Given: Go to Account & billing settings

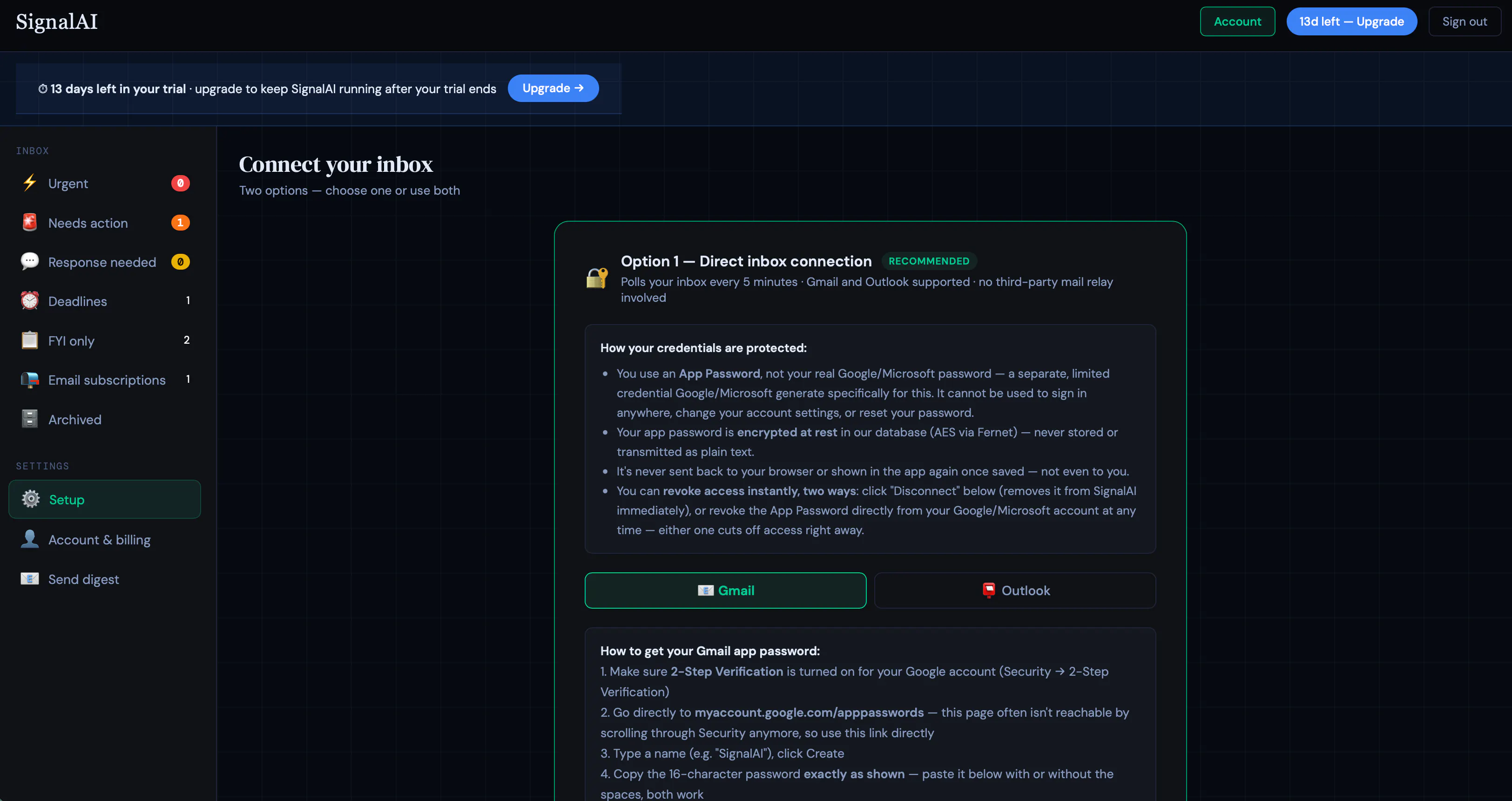Looking at the screenshot, I should click(x=105, y=540).
